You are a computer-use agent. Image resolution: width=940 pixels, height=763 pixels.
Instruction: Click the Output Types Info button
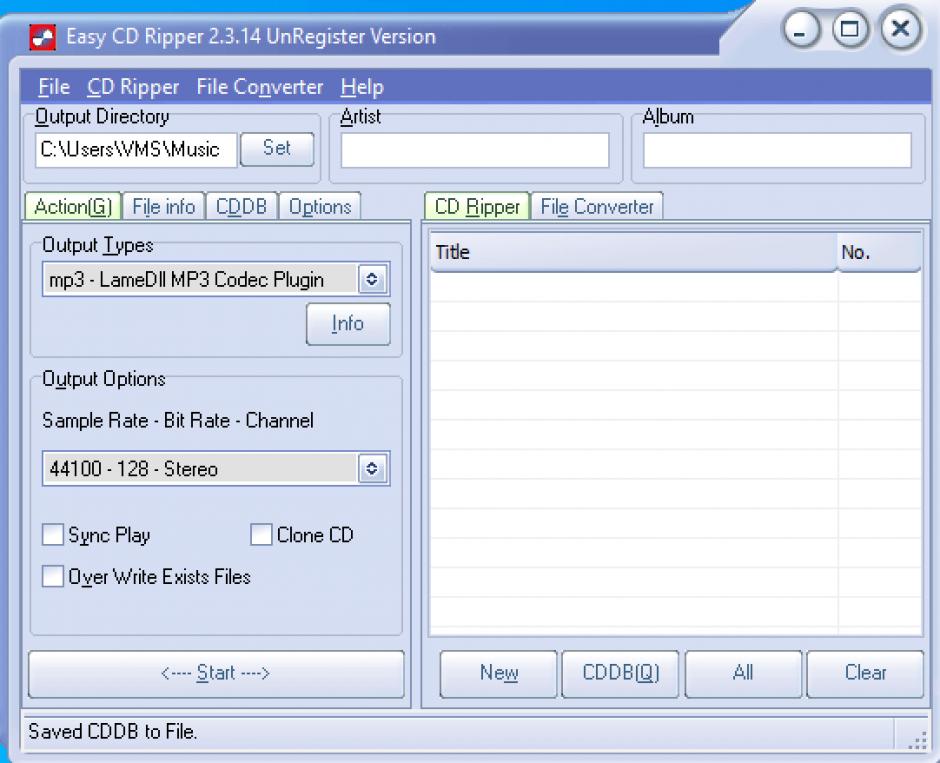click(x=348, y=324)
